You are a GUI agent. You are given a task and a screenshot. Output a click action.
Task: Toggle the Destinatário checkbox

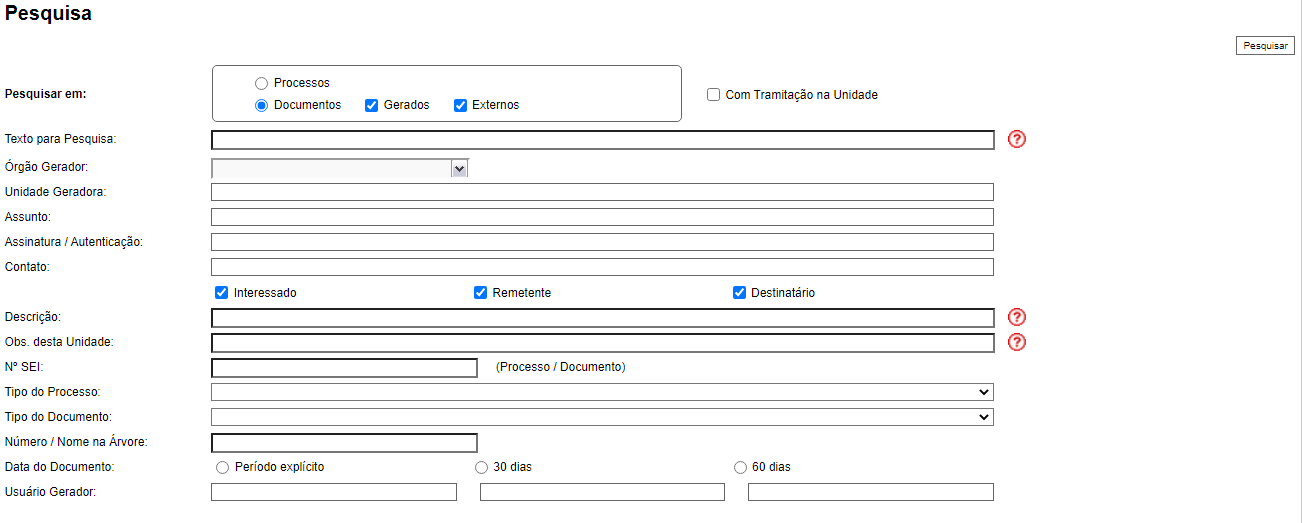coord(740,293)
